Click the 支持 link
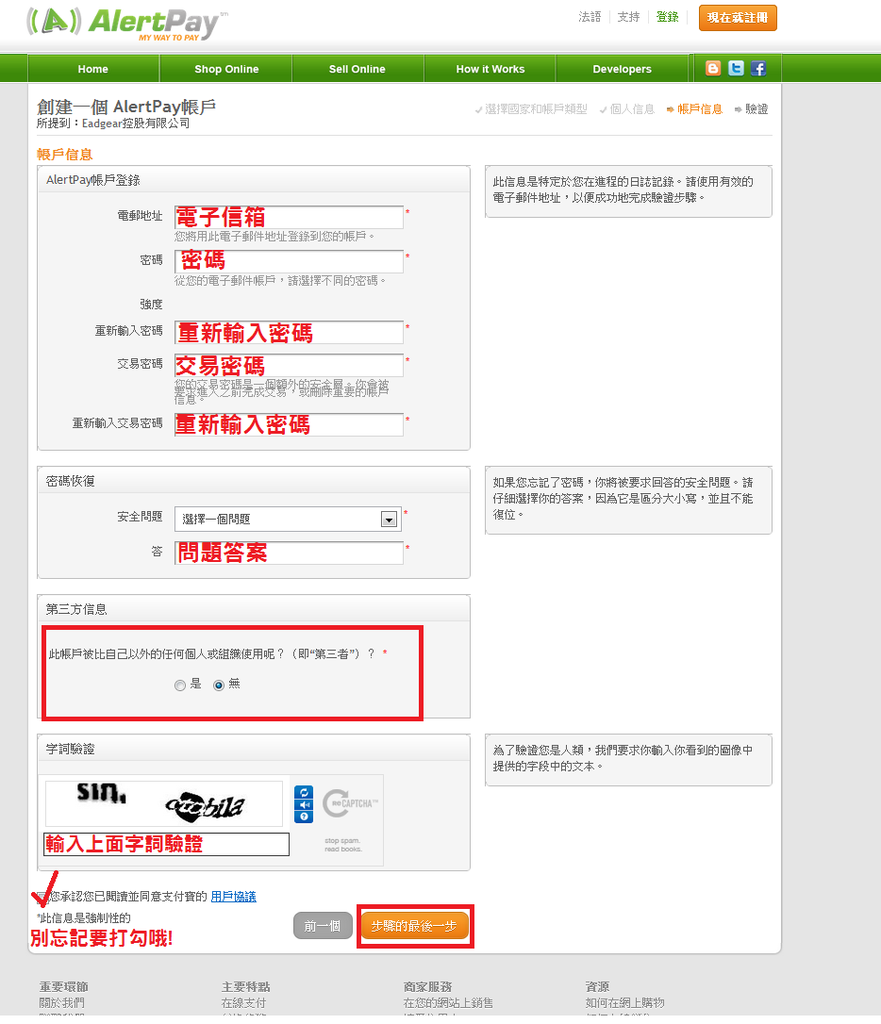The height and width of the screenshot is (1024, 881). tap(628, 17)
